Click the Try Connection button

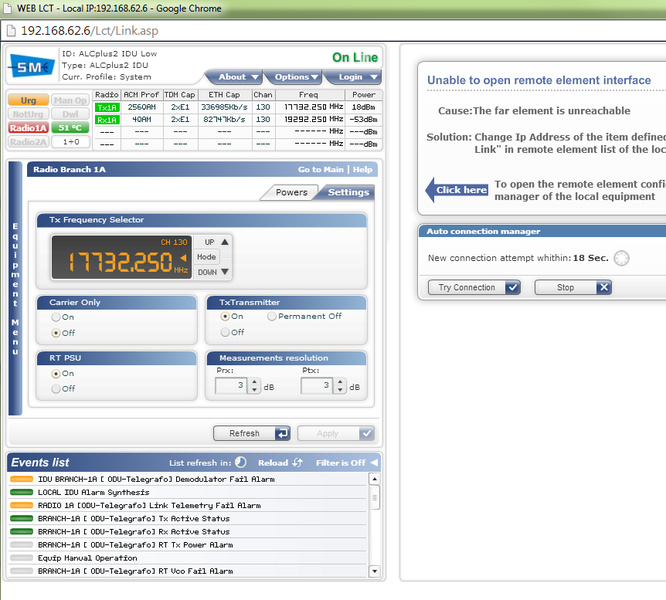click(x=474, y=287)
